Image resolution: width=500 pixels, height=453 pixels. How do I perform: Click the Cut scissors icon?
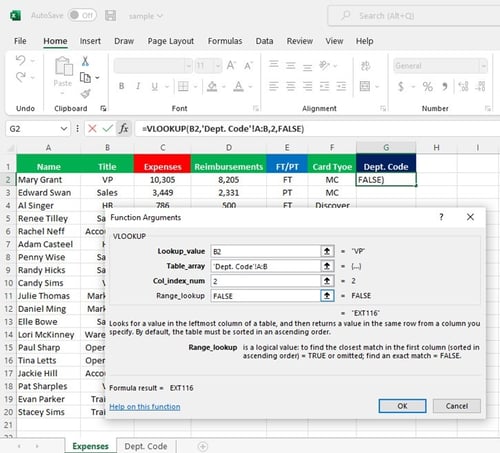[85, 61]
